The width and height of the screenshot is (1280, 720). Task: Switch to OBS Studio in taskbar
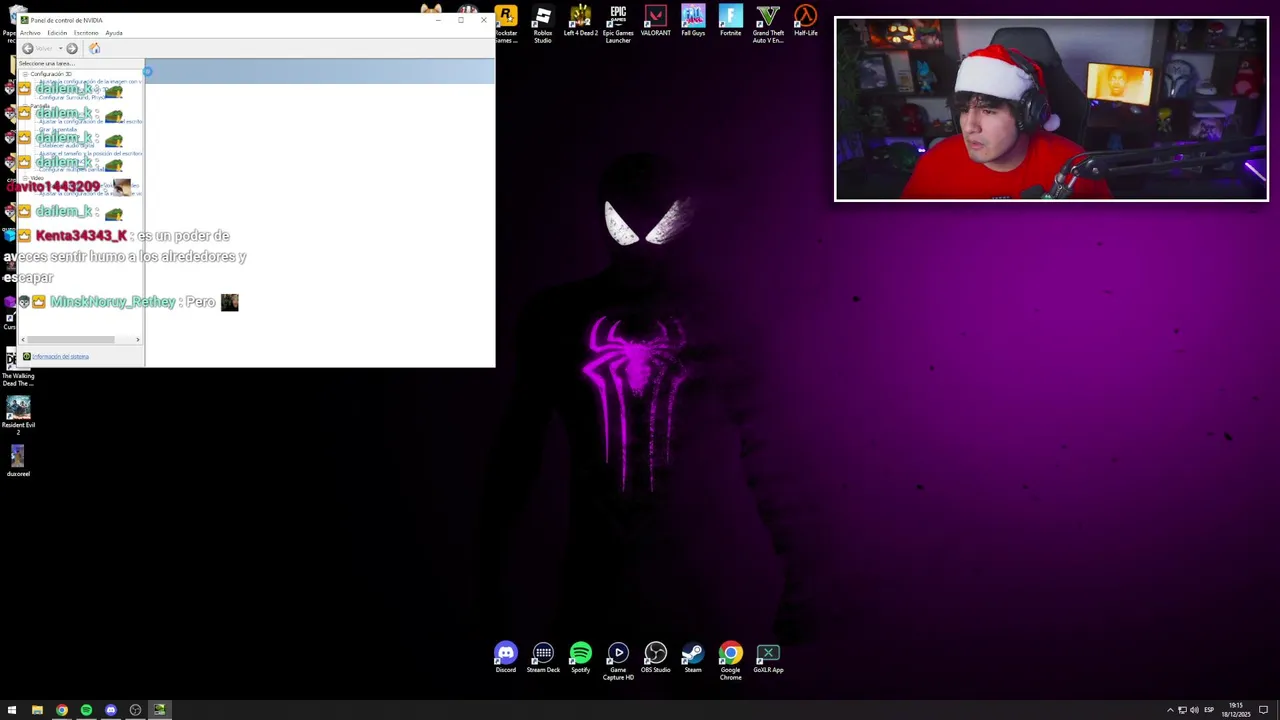(x=135, y=710)
